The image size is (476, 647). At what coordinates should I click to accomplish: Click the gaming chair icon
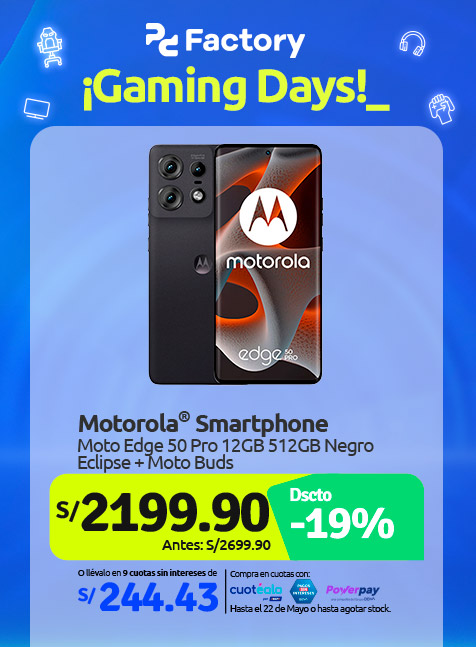(49, 47)
